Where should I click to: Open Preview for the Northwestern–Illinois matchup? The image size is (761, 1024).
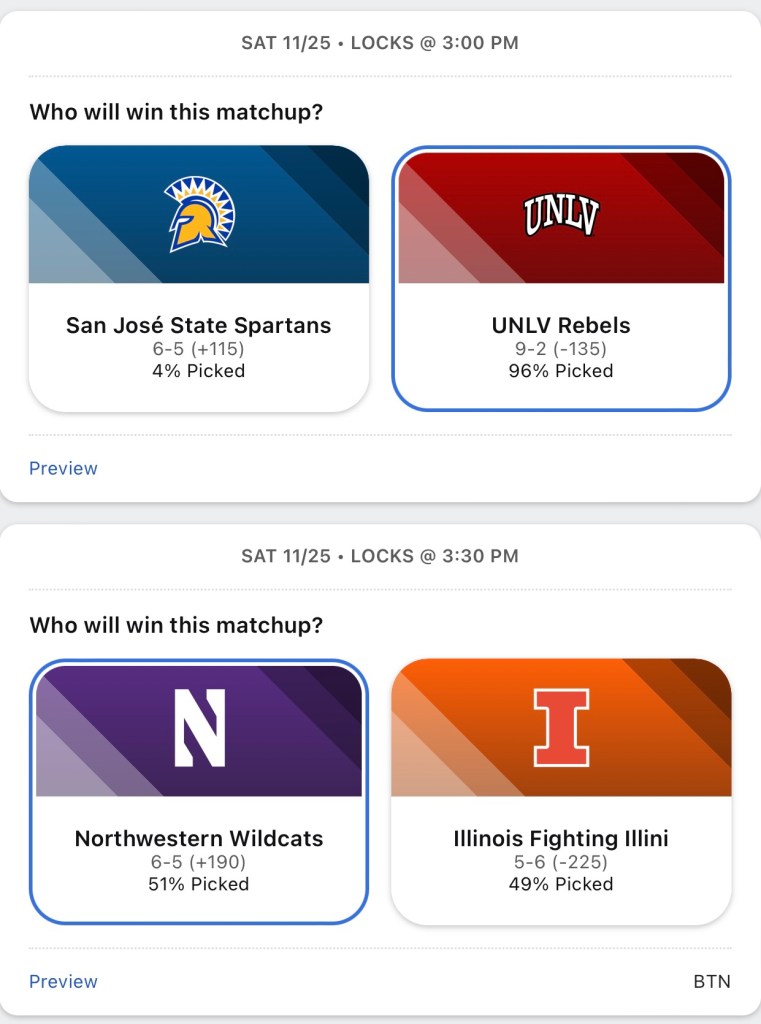tap(63, 981)
